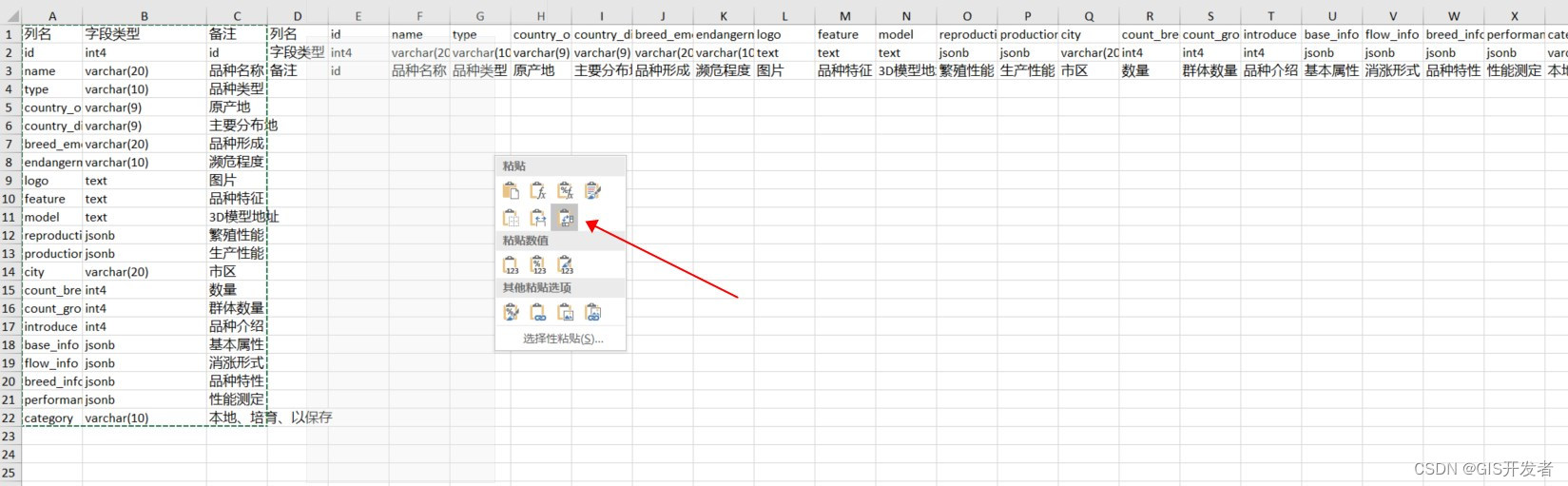Click cell A17 labeled introduce
Screen dimensions: 1568x486
tap(52, 326)
